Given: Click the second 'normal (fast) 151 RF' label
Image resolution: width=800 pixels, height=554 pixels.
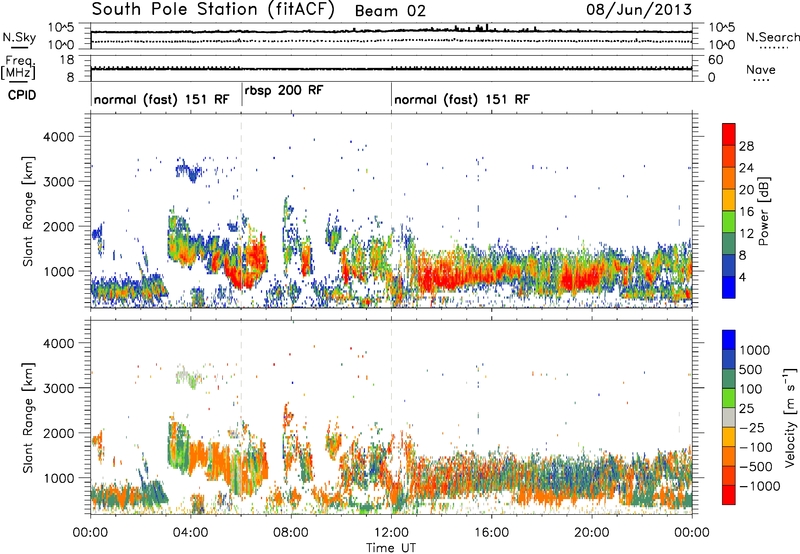Looking at the screenshot, I should (462, 99).
